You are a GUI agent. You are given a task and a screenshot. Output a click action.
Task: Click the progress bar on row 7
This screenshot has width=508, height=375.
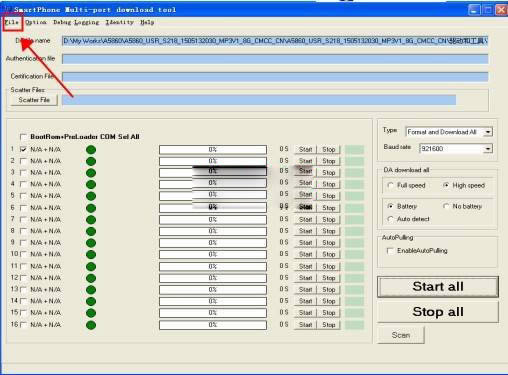(x=213, y=220)
